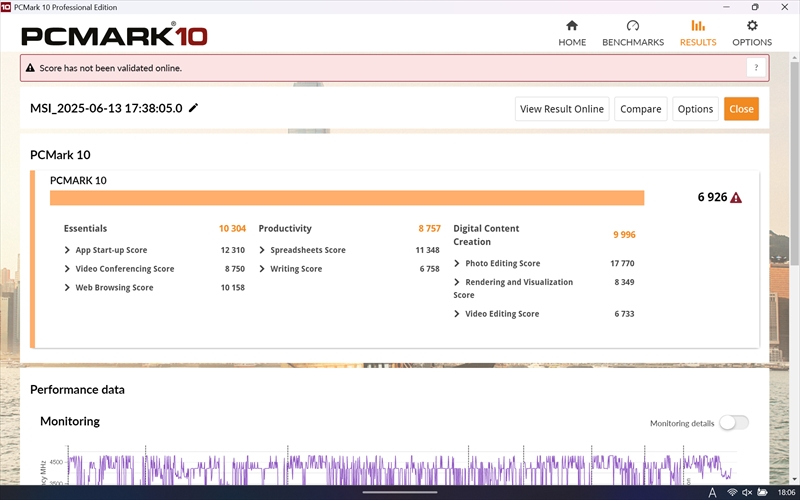Viewport: 800px width, 500px height.
Task: Open the OPTIONS tab
Action: (x=752, y=33)
